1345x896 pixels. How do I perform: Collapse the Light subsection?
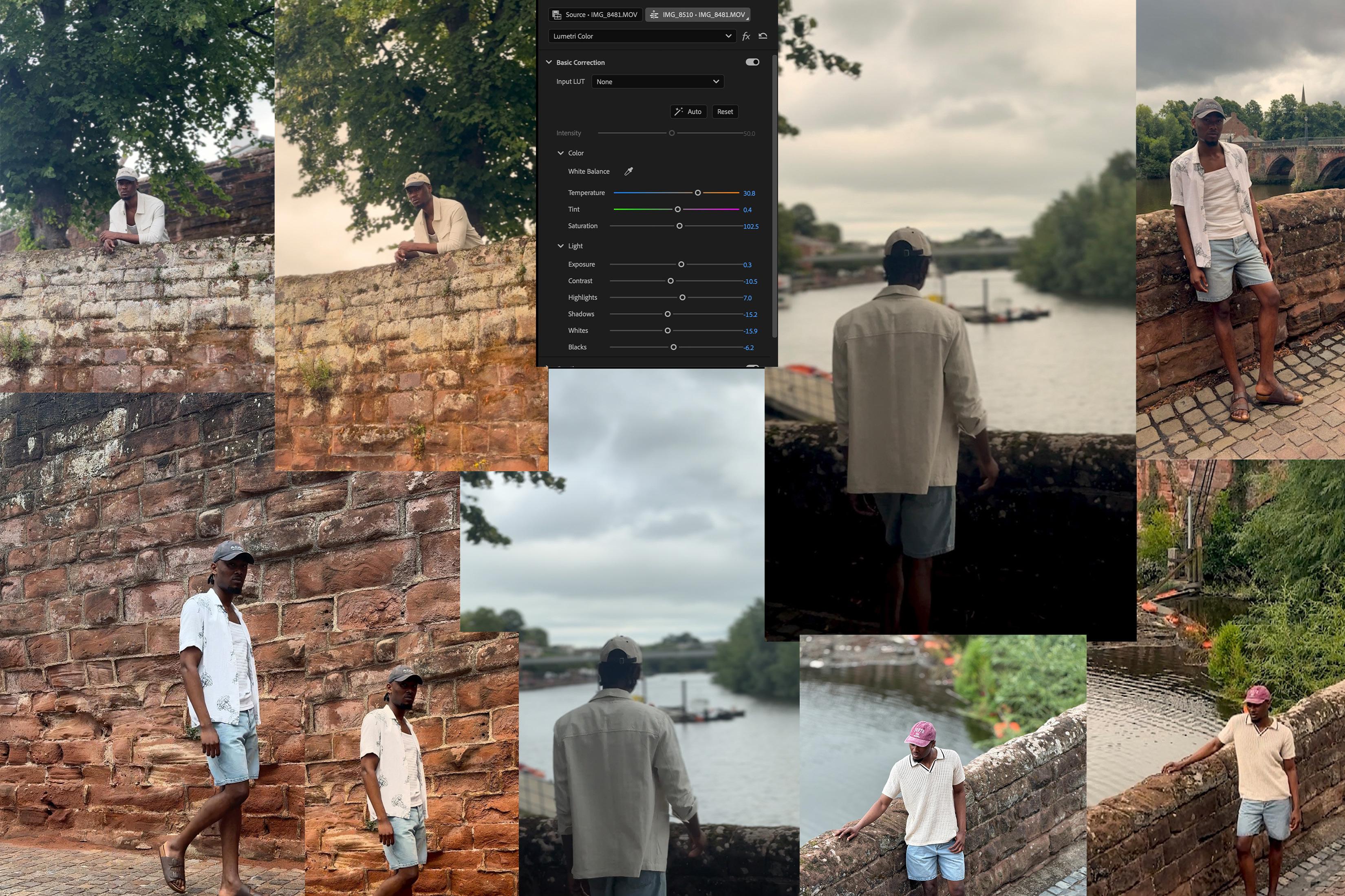coord(560,246)
